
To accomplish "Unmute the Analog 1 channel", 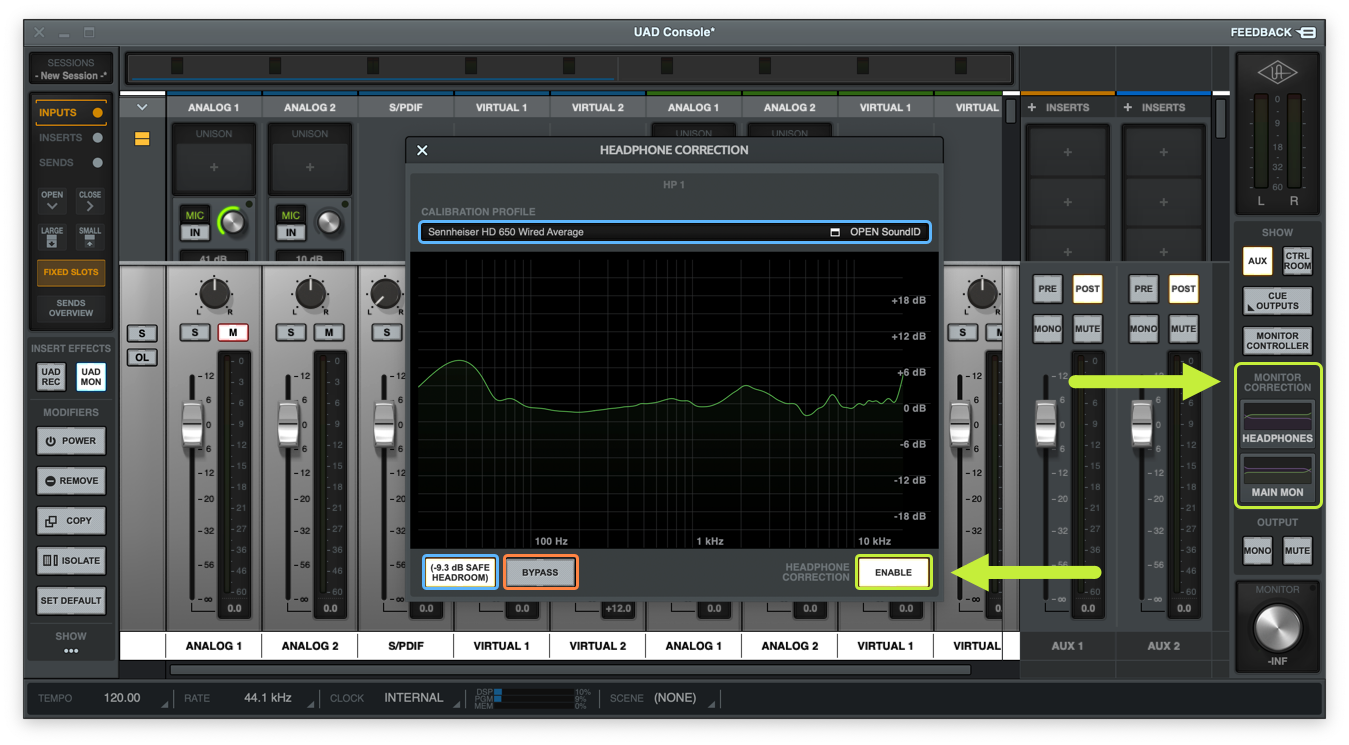I will click(233, 332).
